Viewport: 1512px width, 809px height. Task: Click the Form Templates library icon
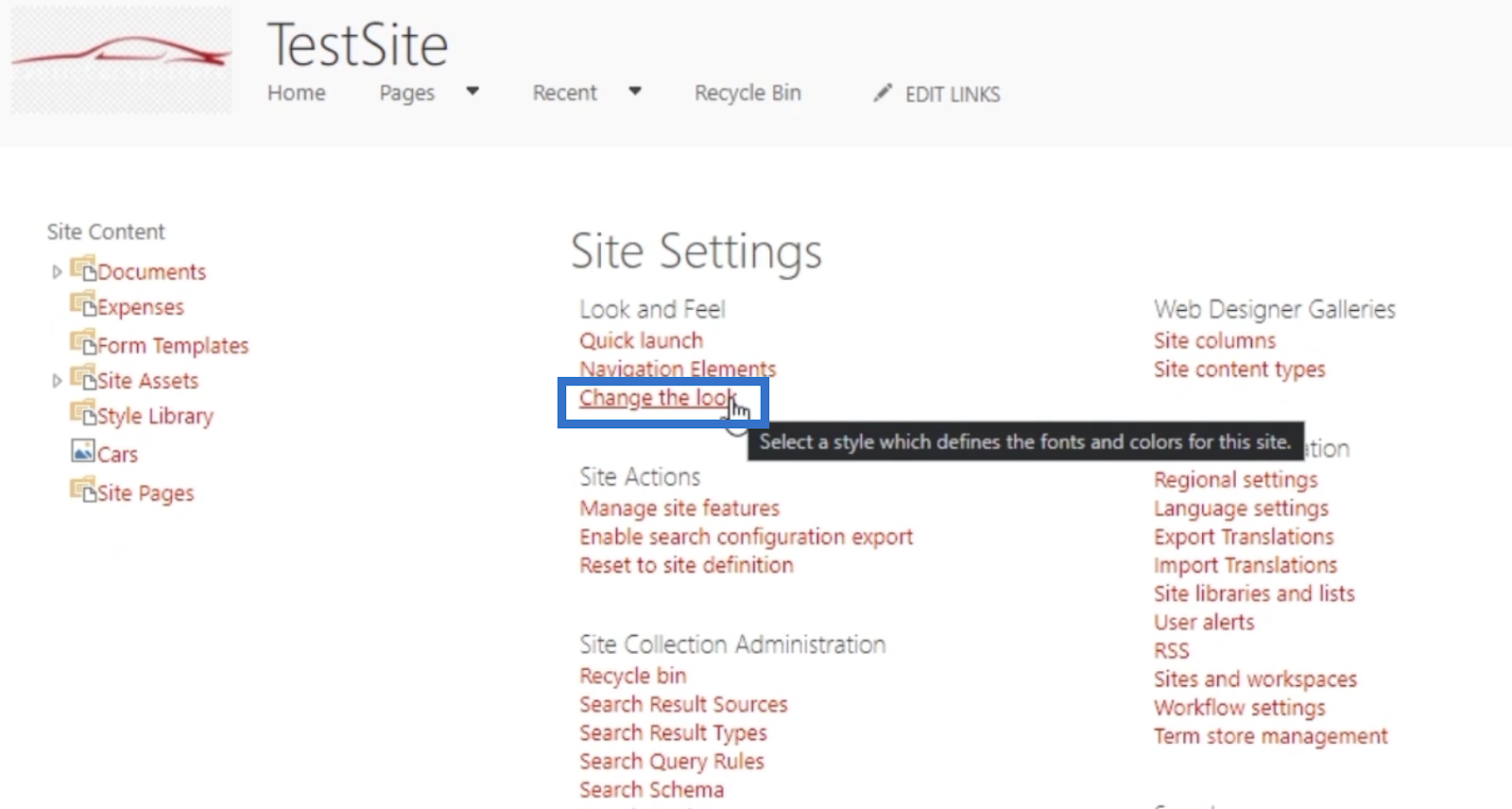tap(83, 342)
